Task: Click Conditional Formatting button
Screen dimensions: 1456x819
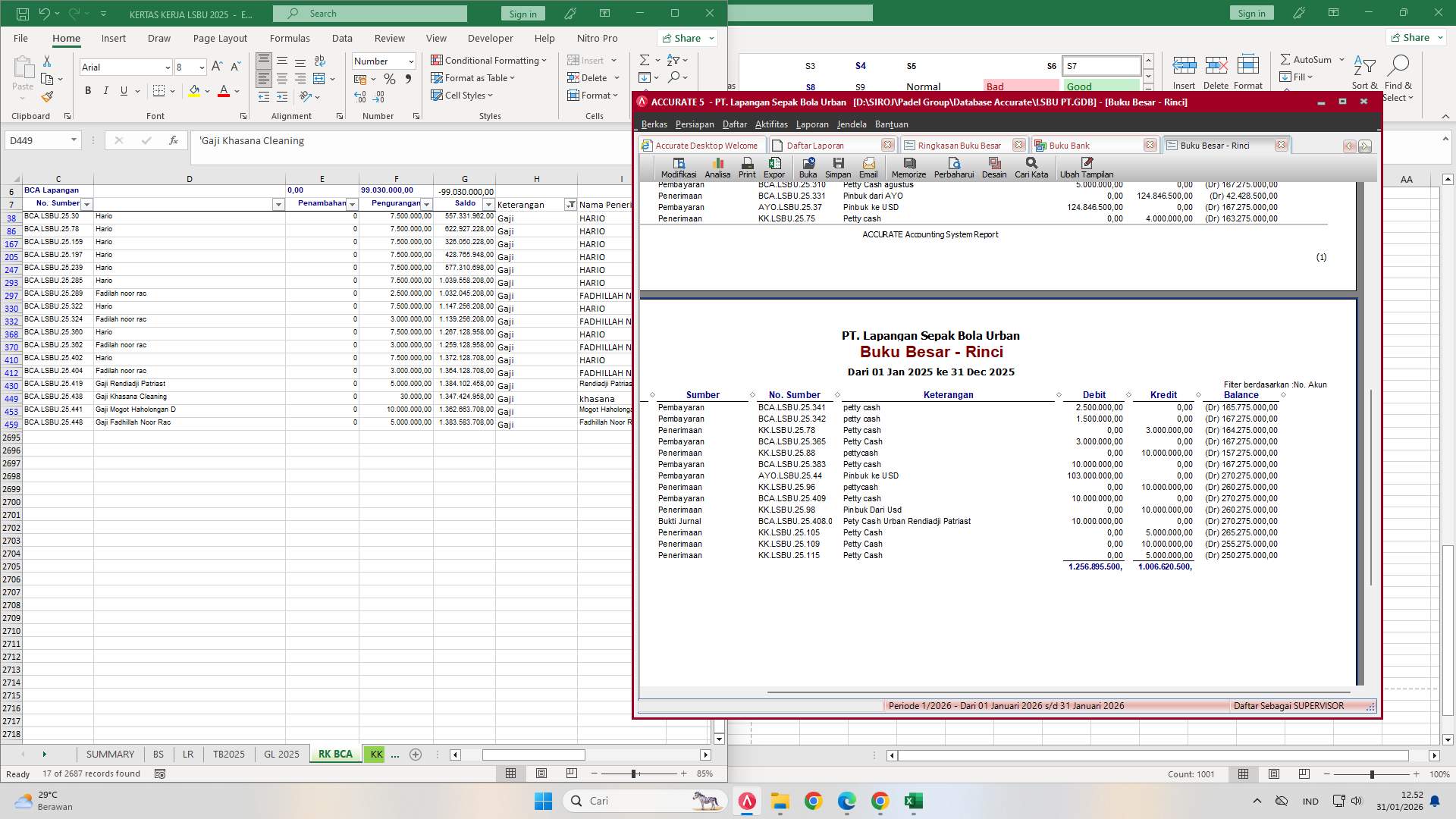Action: [488, 61]
